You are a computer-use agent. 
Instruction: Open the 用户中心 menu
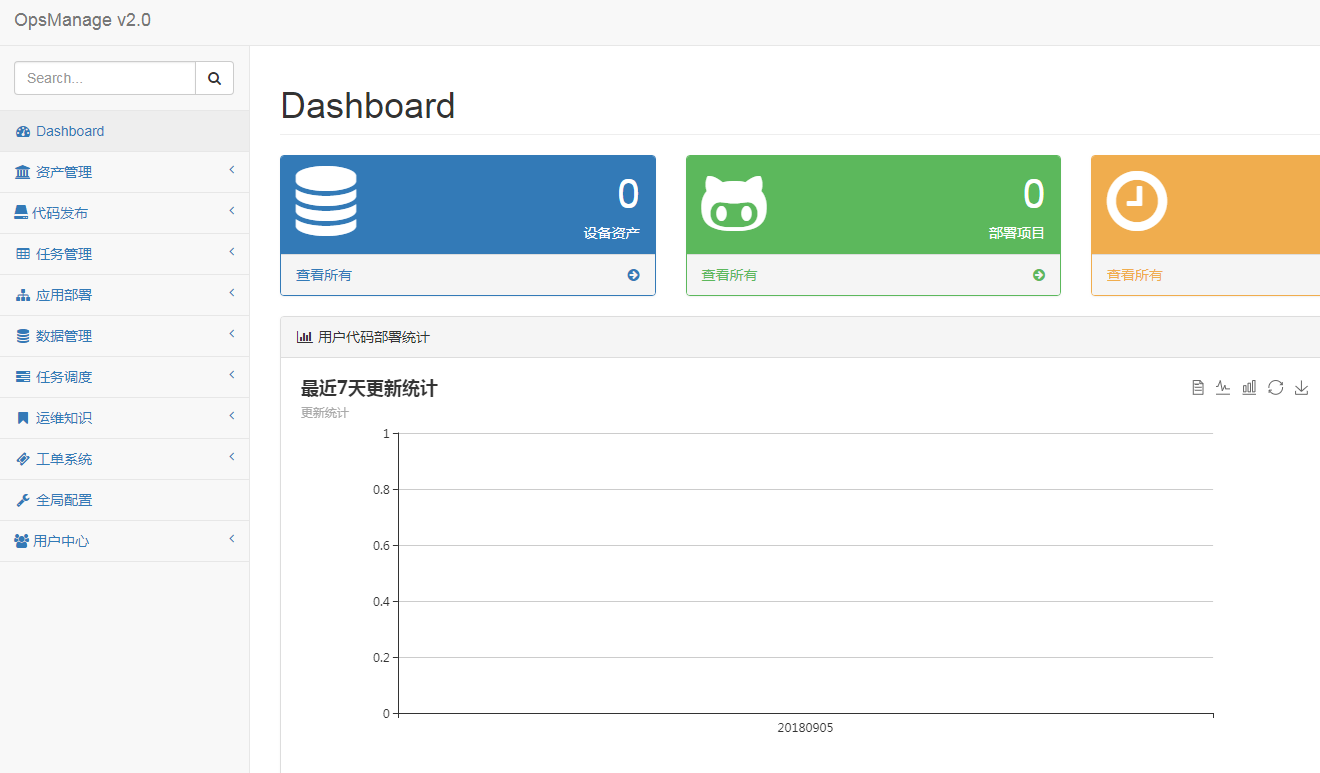pyautogui.click(x=124, y=541)
